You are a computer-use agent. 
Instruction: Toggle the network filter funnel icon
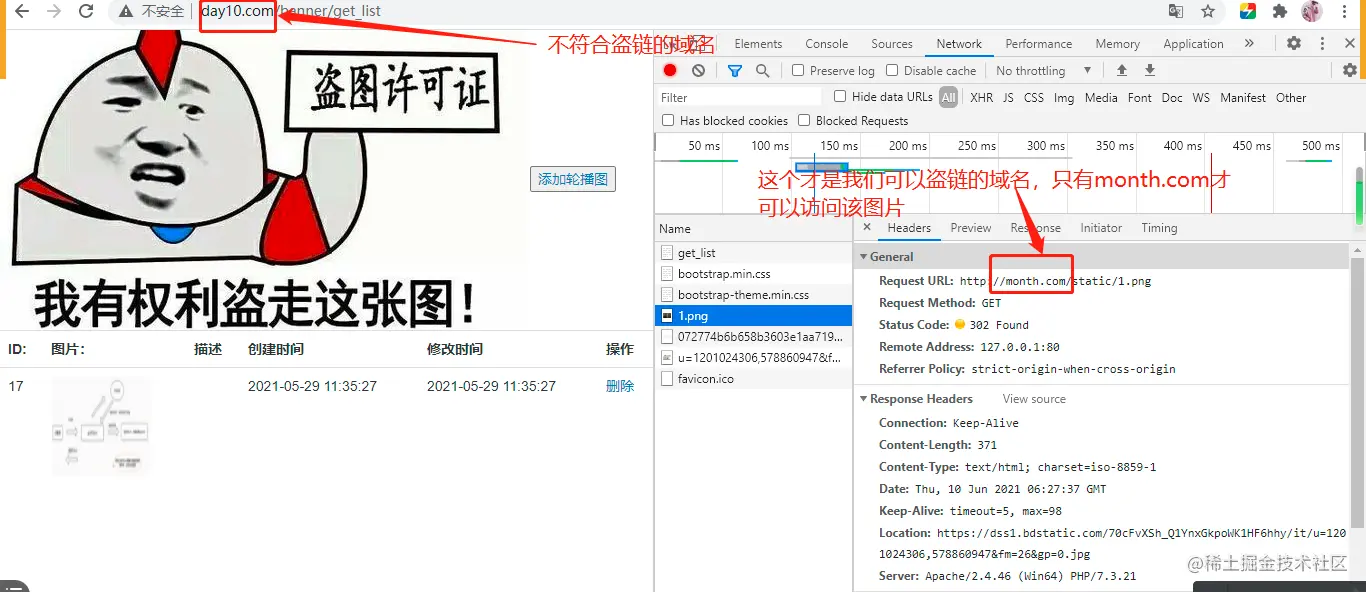pyautogui.click(x=735, y=71)
